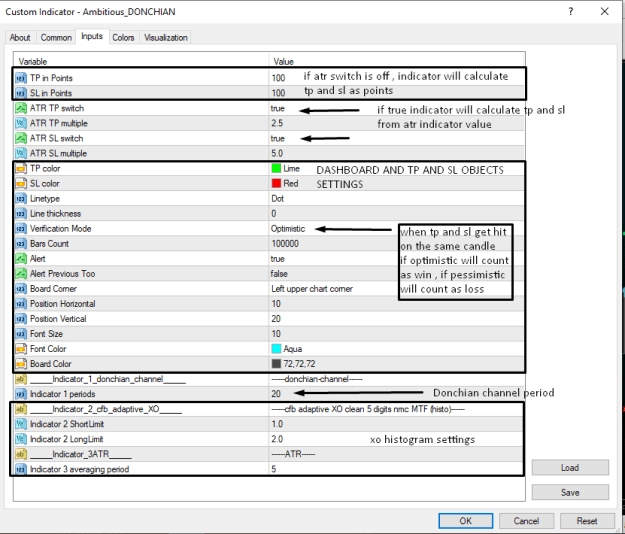The image size is (625, 534).
Task: Toggle the ATR SL switch true value
Action: 277,138
